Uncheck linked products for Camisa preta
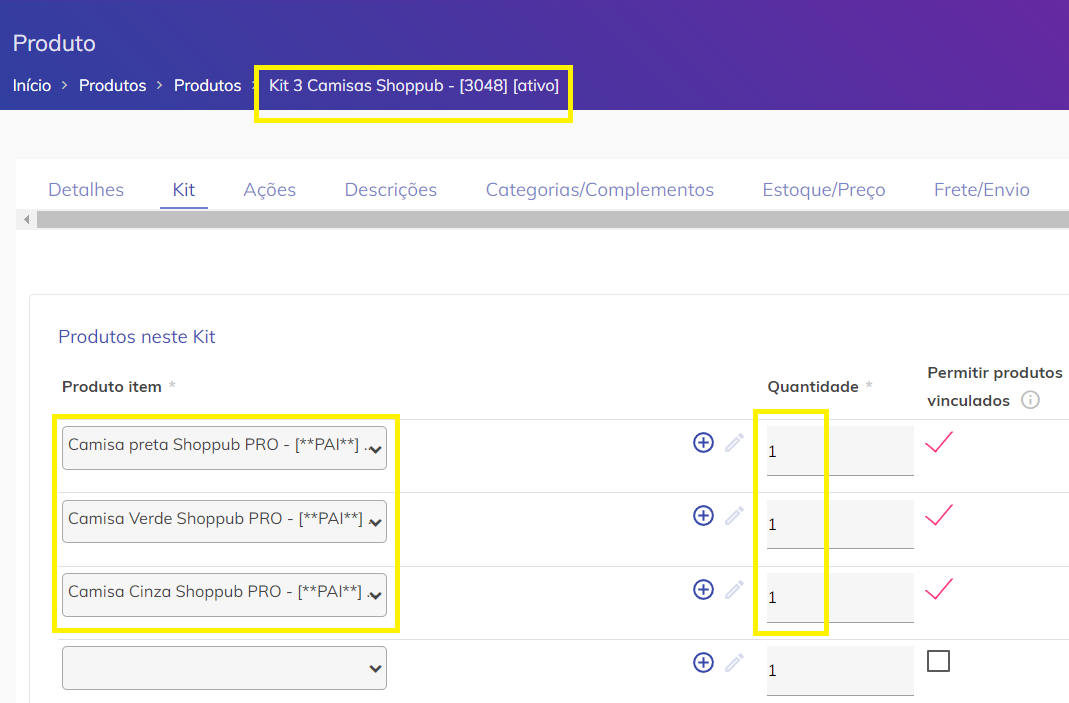 pyautogui.click(x=939, y=442)
